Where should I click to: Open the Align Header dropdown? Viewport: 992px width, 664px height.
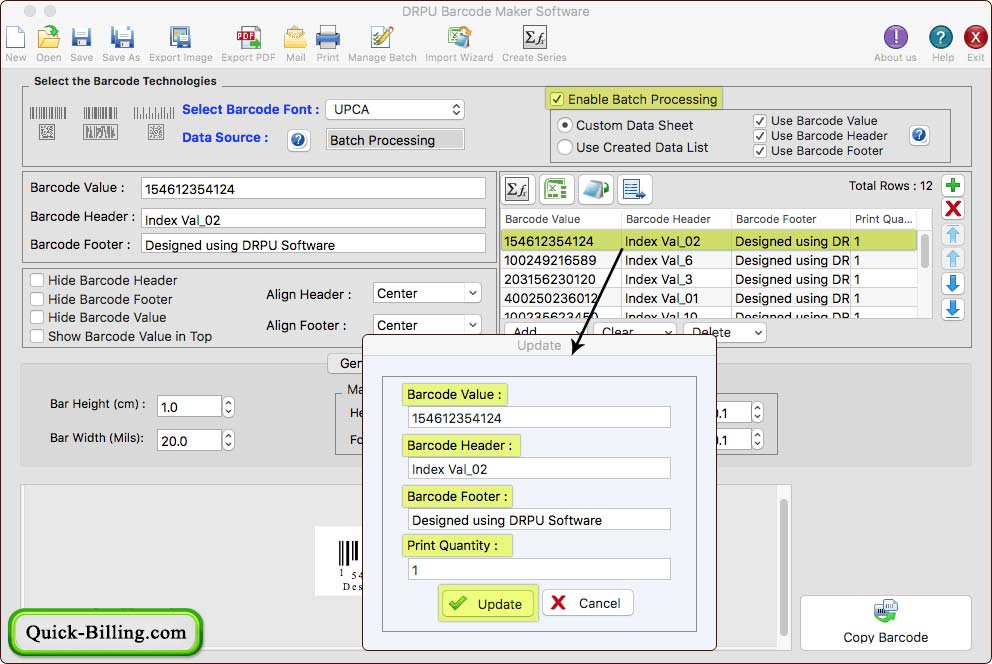(x=427, y=293)
